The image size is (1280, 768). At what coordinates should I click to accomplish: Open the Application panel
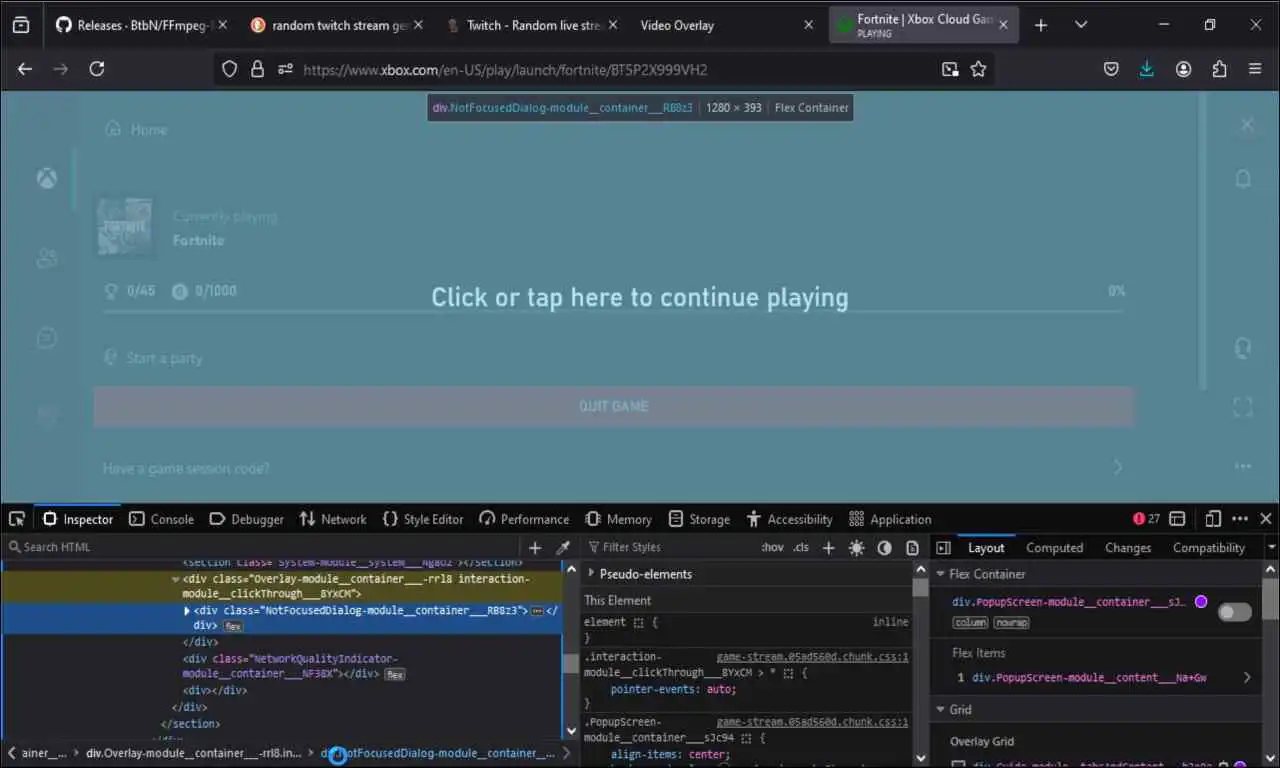point(890,519)
